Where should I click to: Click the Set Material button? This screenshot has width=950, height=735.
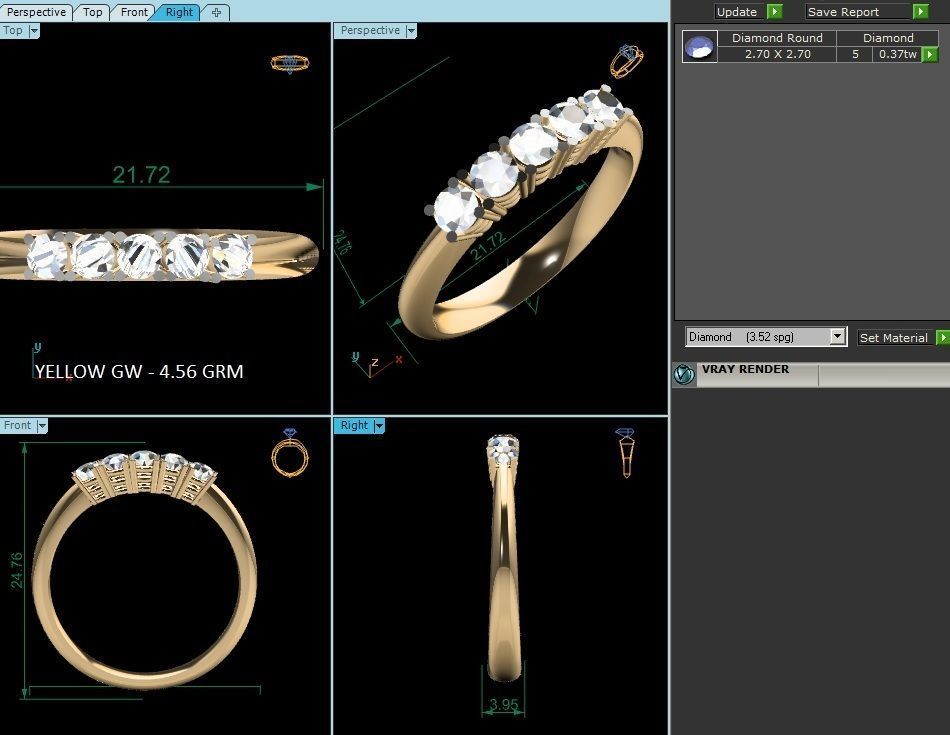click(x=895, y=338)
